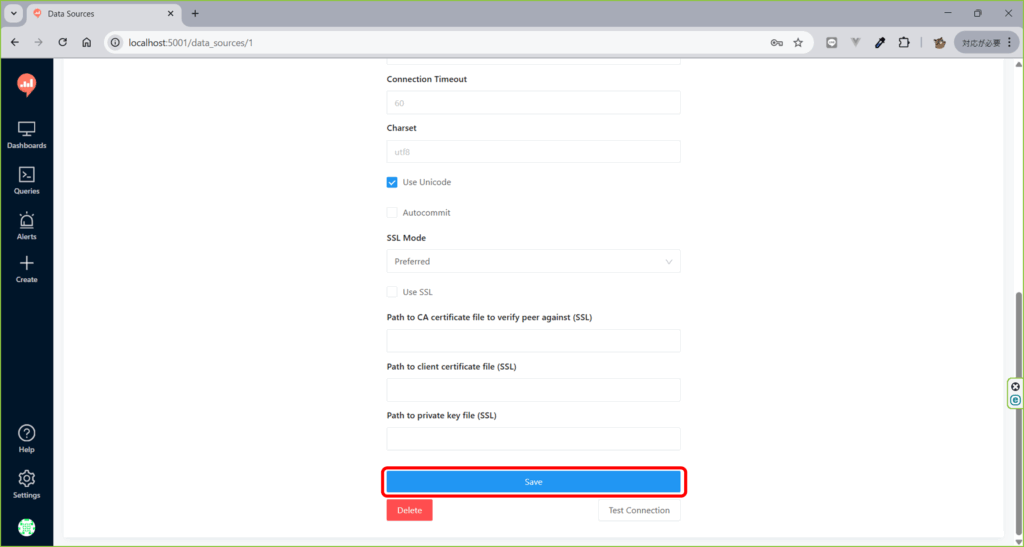Go to Alerts in sidebar

coord(26,225)
